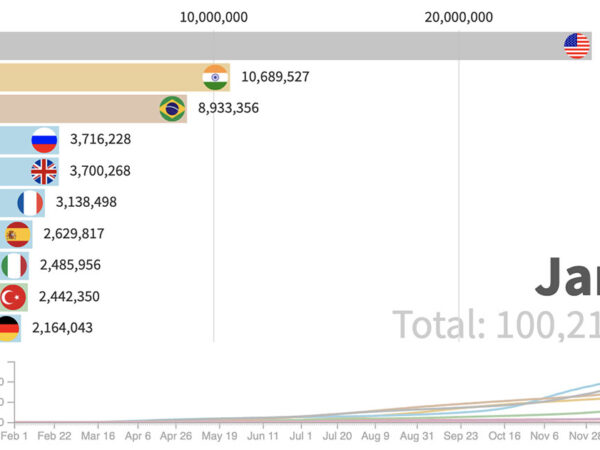The width and height of the screenshot is (600, 450).
Task: Click the France flag icon
Action: (30, 203)
